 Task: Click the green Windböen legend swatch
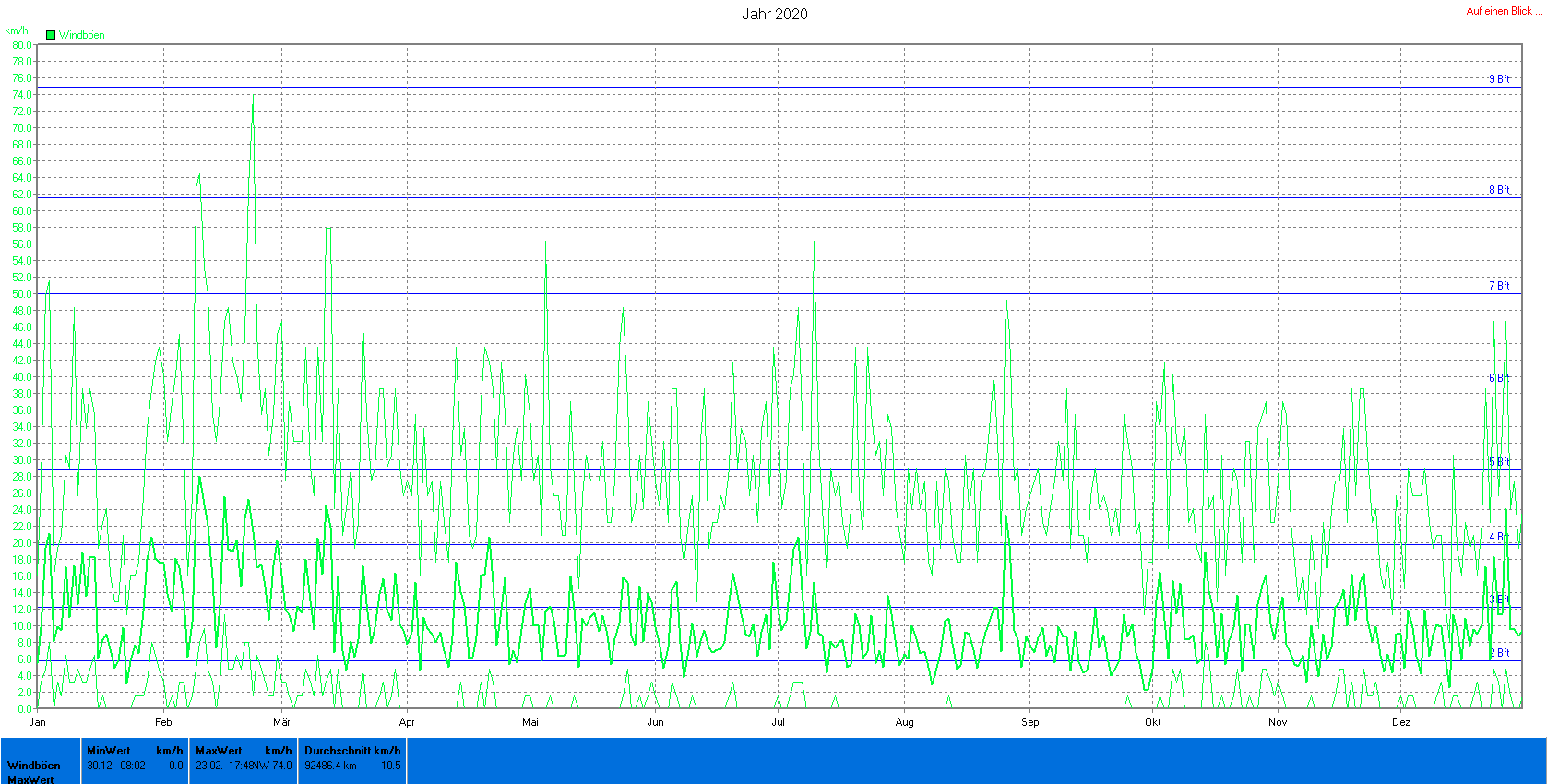click(51, 35)
